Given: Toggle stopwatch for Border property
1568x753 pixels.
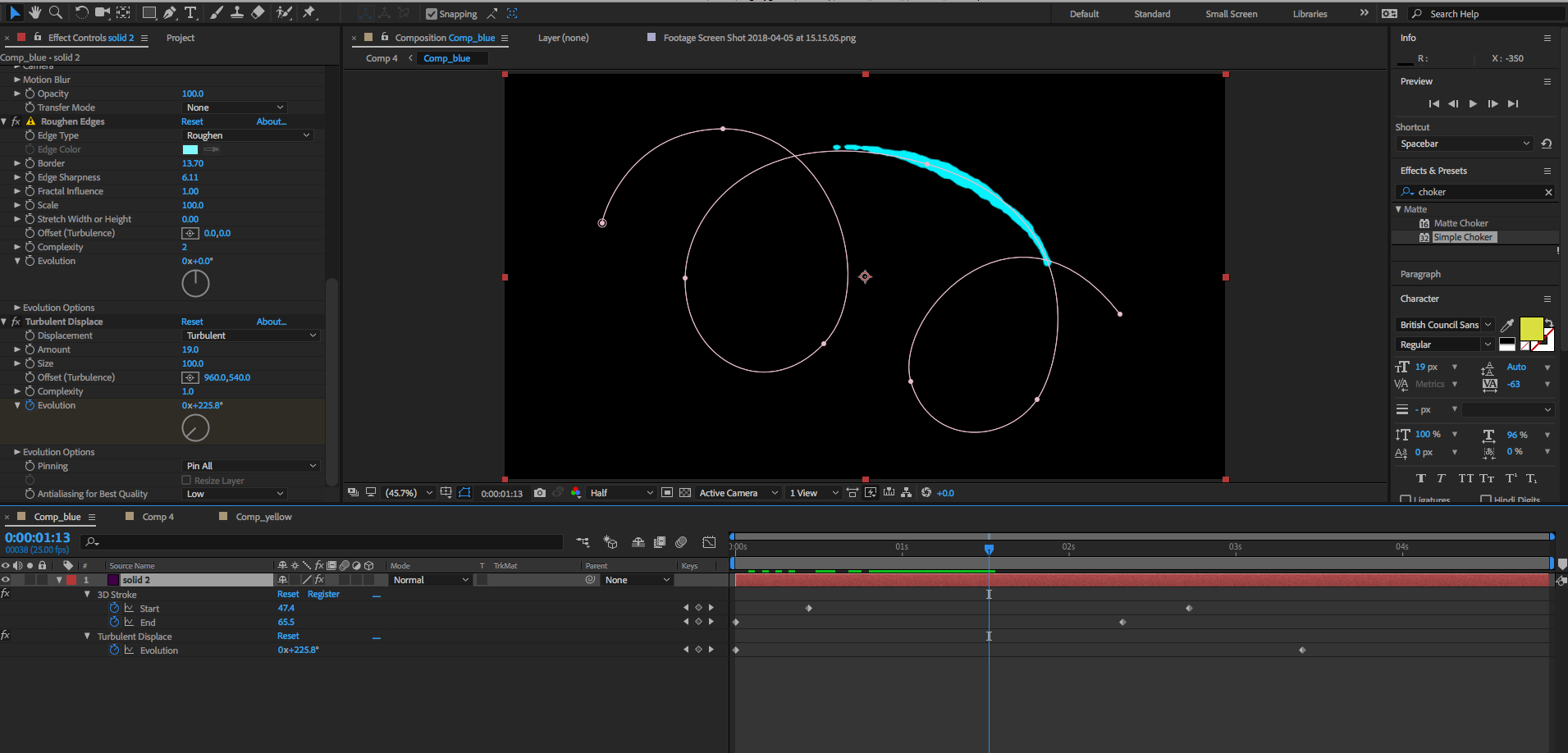Looking at the screenshot, I should pos(30,163).
